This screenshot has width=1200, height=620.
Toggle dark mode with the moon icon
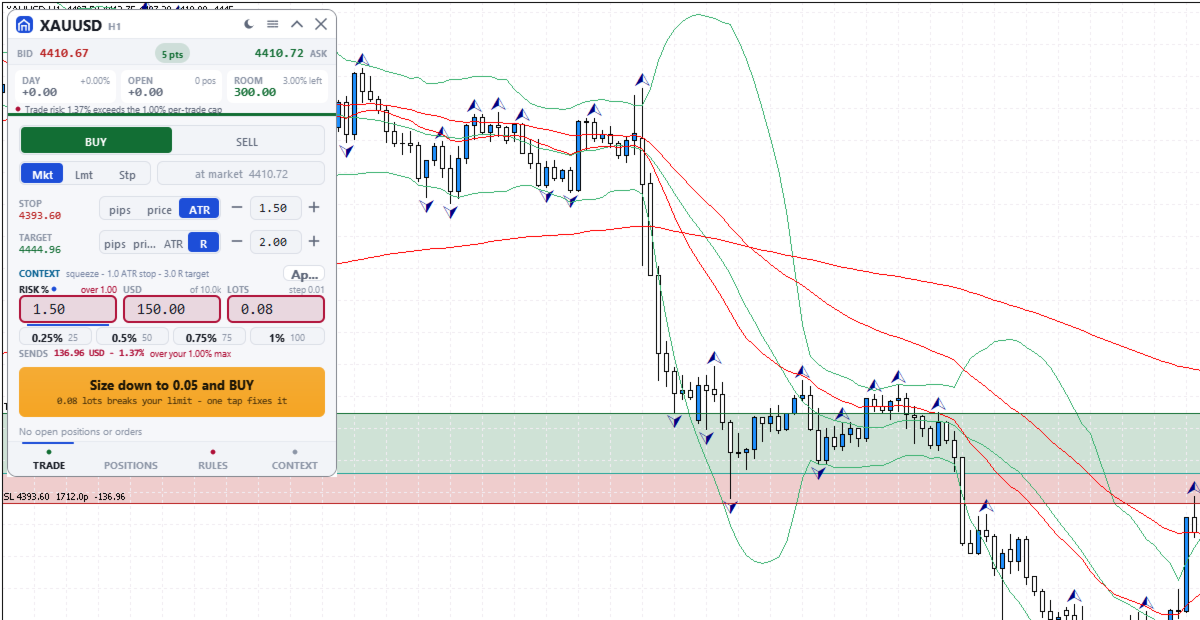(249, 24)
